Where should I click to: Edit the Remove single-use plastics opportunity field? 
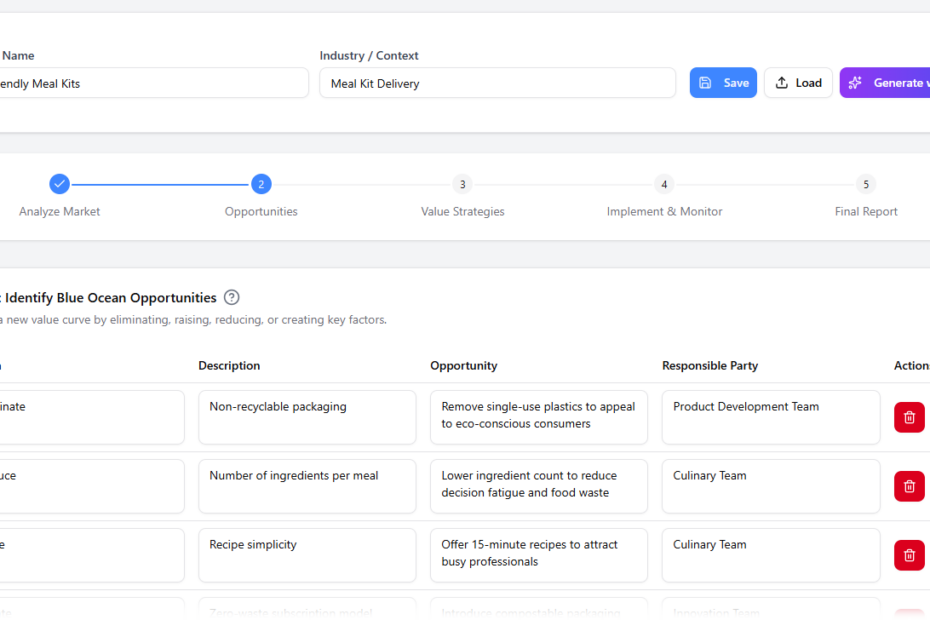(x=539, y=417)
